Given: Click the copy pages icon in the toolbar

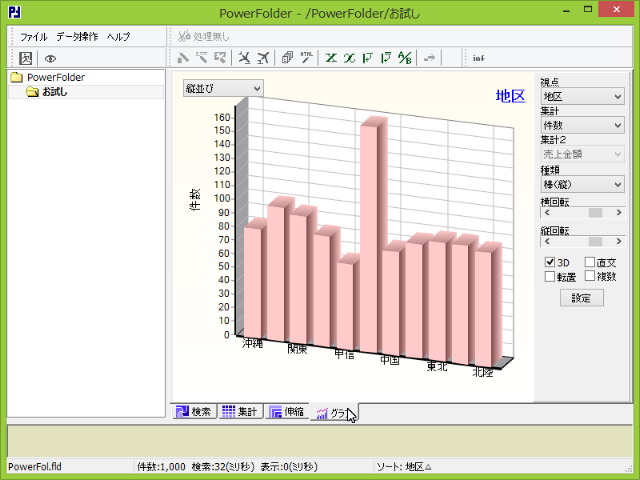Looking at the screenshot, I should tap(287, 58).
